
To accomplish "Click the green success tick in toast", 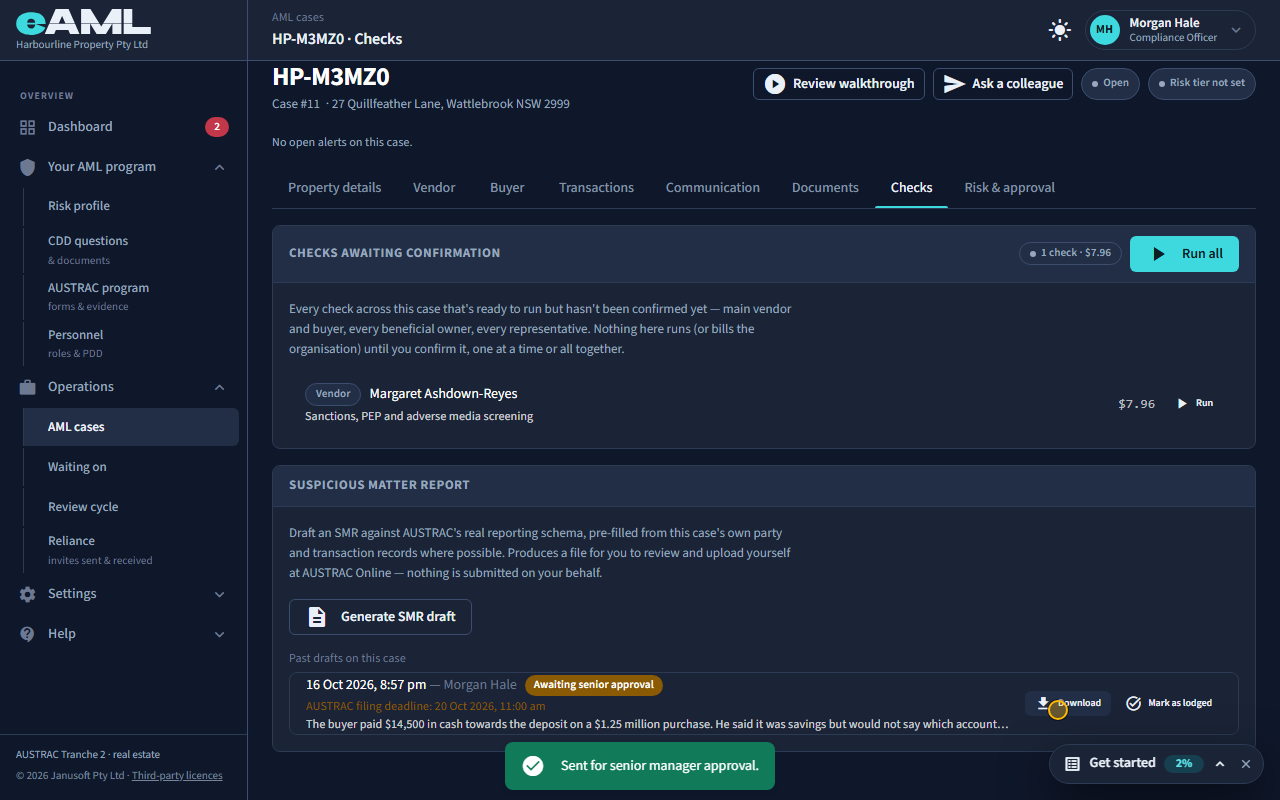I will [533, 766].
